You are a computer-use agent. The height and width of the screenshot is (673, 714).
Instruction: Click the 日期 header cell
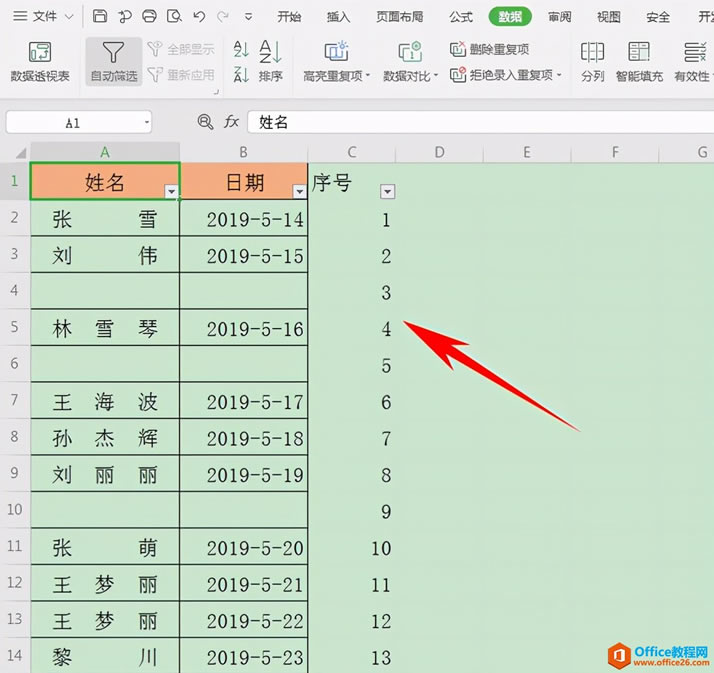(x=244, y=181)
